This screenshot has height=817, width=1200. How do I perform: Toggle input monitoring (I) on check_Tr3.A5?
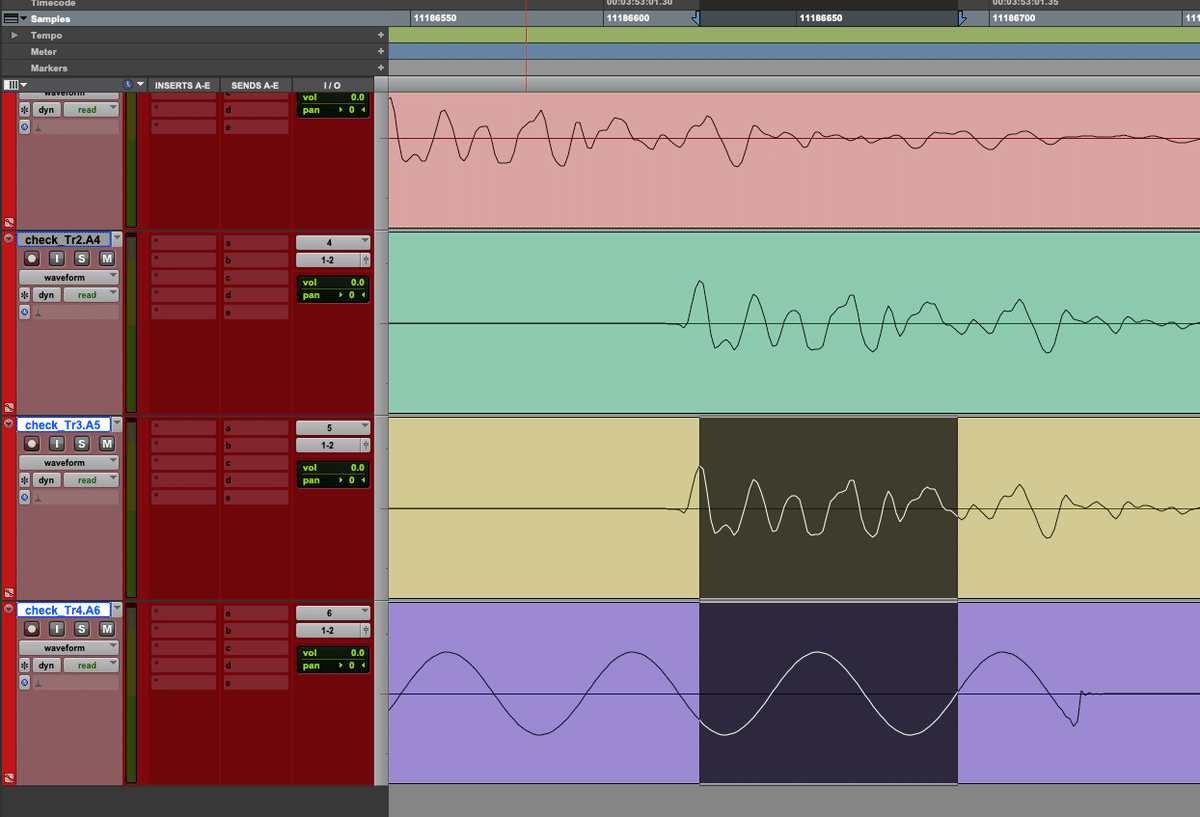click(56, 443)
